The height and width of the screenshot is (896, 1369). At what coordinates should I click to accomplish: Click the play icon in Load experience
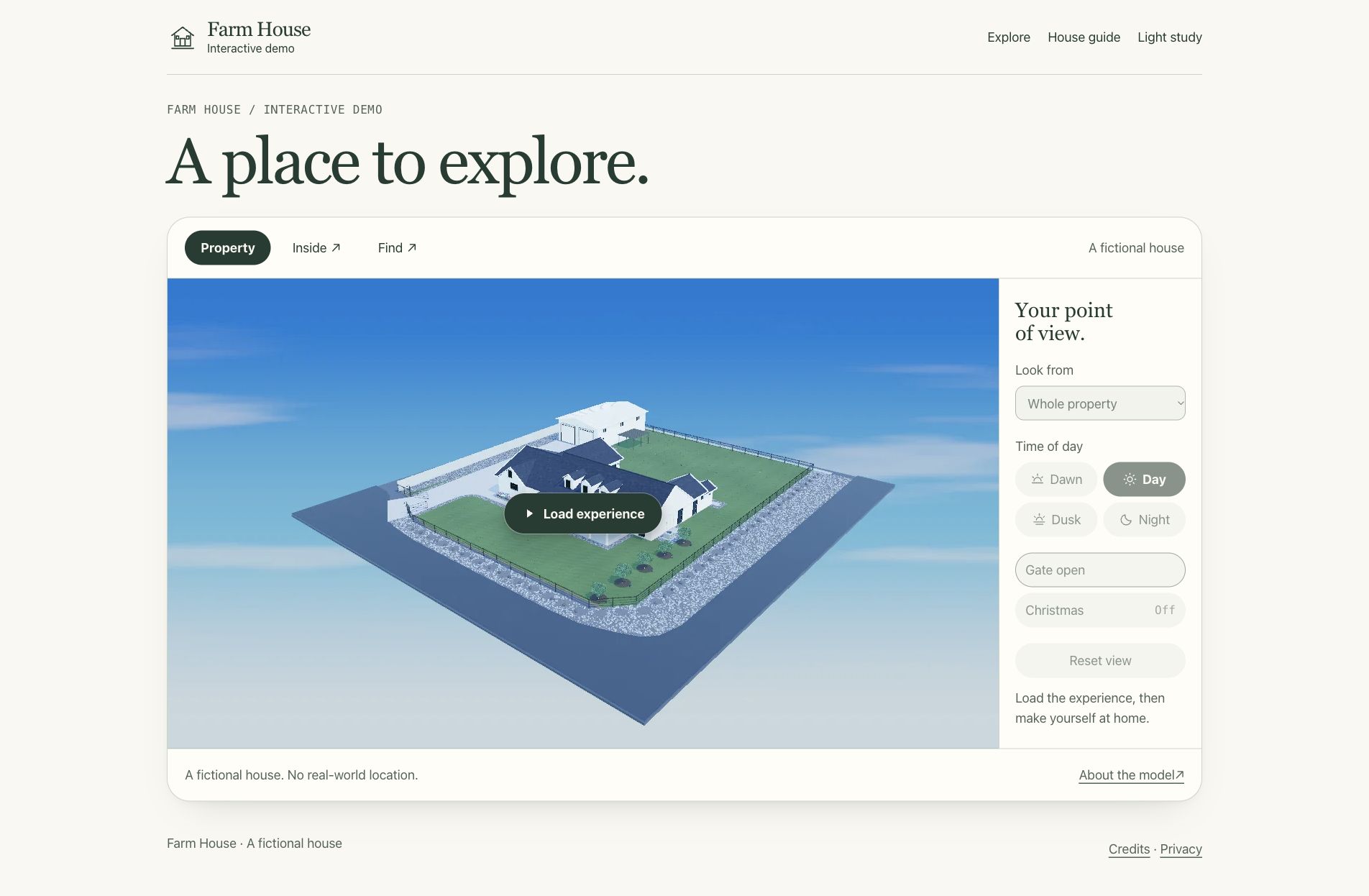(x=529, y=513)
